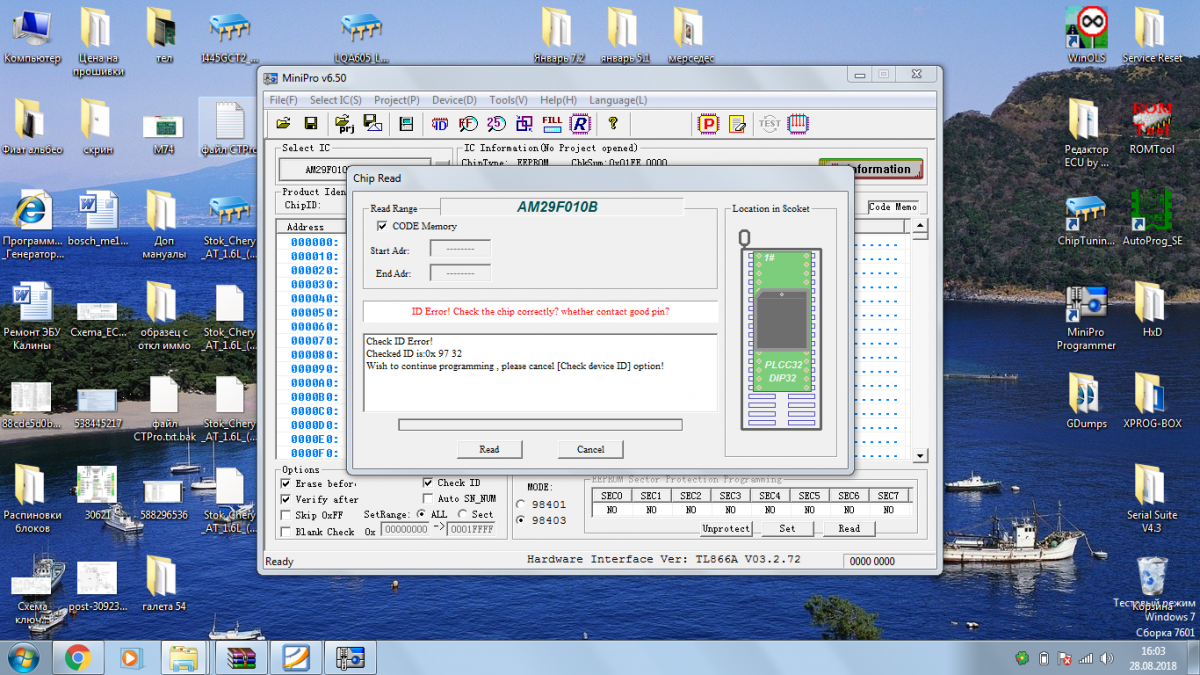Select the Корзина recycle bin icon
This screenshot has height=675, width=1200.
coord(1152,583)
